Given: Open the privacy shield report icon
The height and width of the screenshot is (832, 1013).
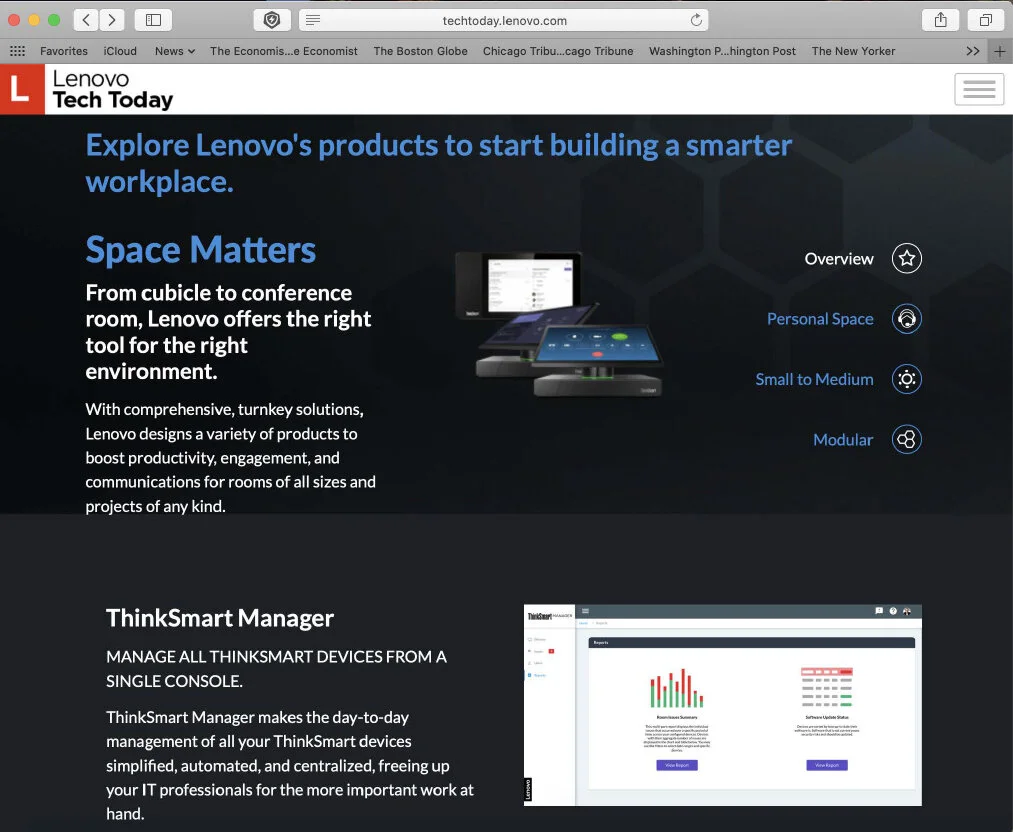Looking at the screenshot, I should point(272,20).
